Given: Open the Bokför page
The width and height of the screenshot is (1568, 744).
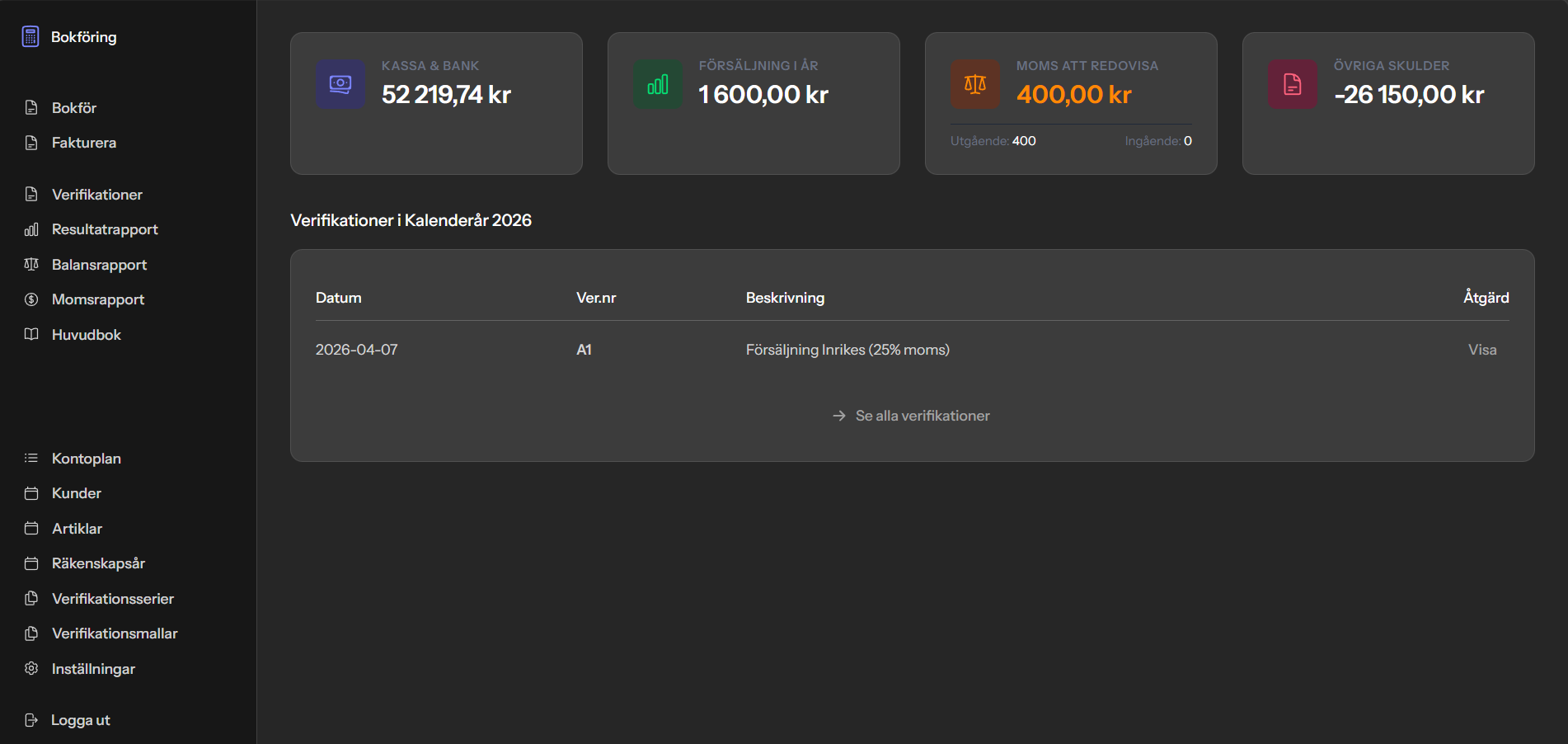Looking at the screenshot, I should pyautogui.click(x=73, y=108).
